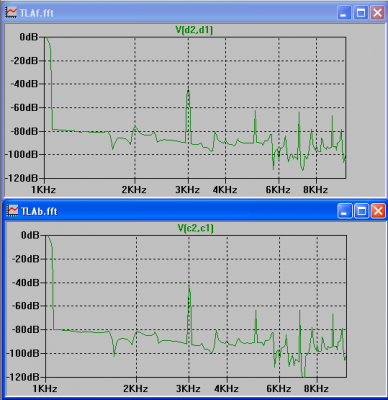Click the 8KHz axis label in the bottom plot

(316, 388)
